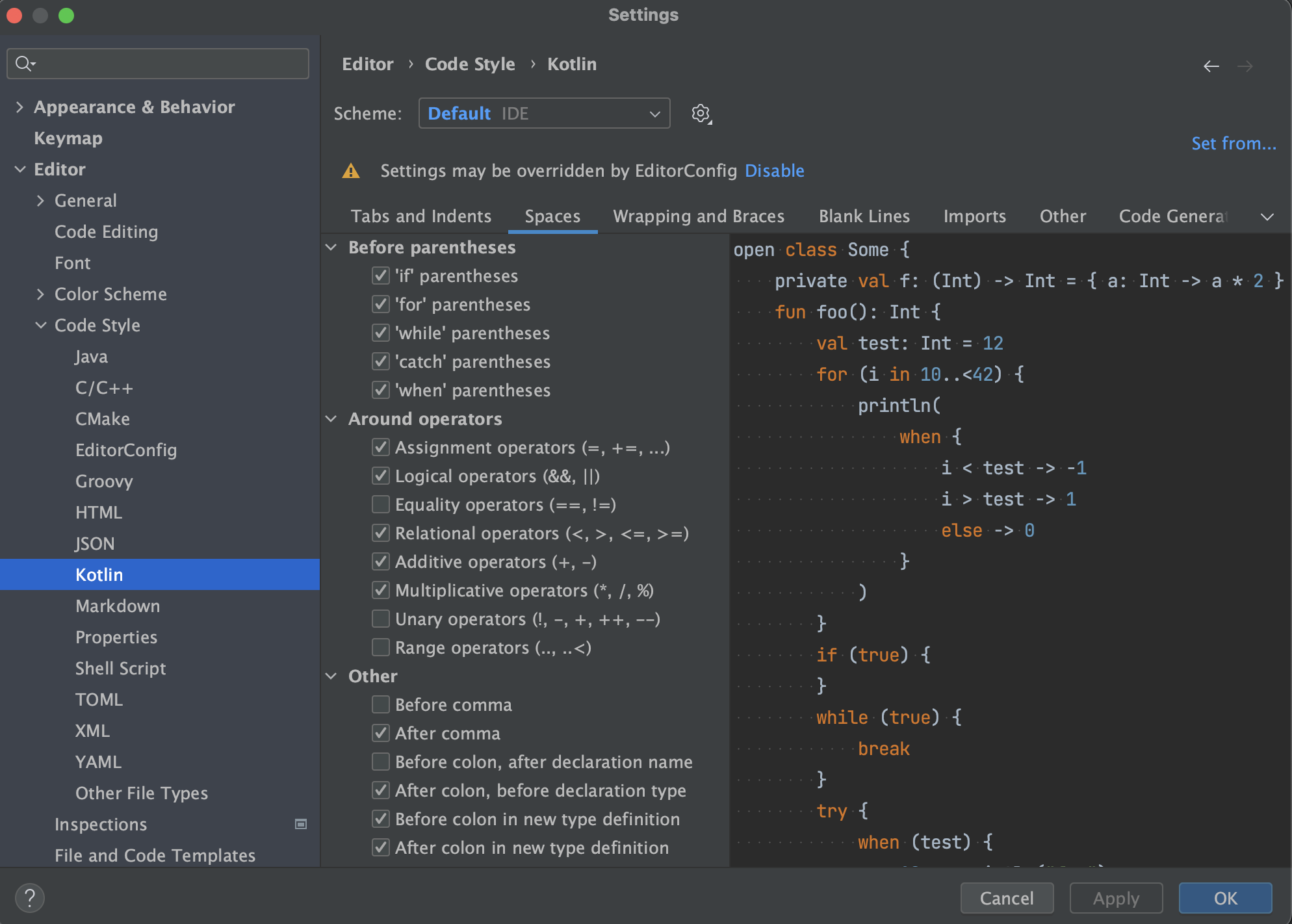Click the project-level icon beside Inspections
Screen dimensions: 1292x924
300,824
